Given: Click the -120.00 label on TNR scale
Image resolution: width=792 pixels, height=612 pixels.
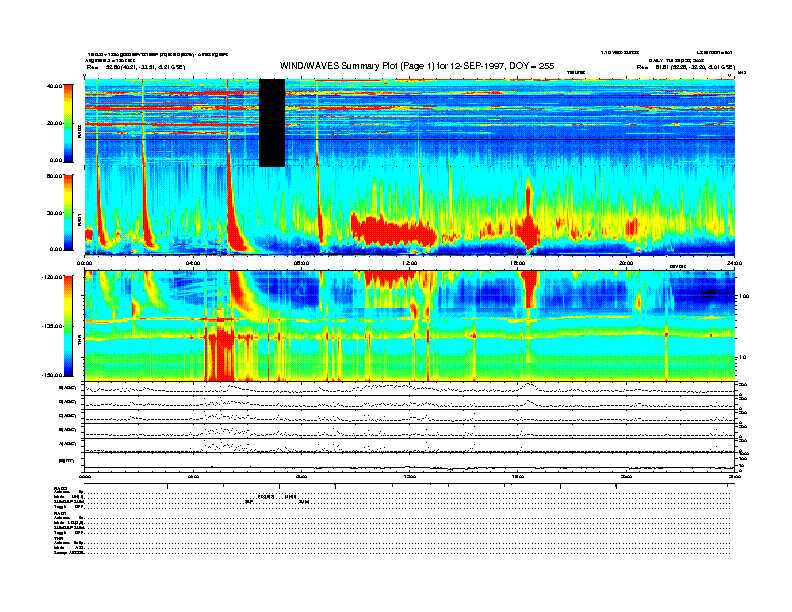Looking at the screenshot, I should click(53, 277).
